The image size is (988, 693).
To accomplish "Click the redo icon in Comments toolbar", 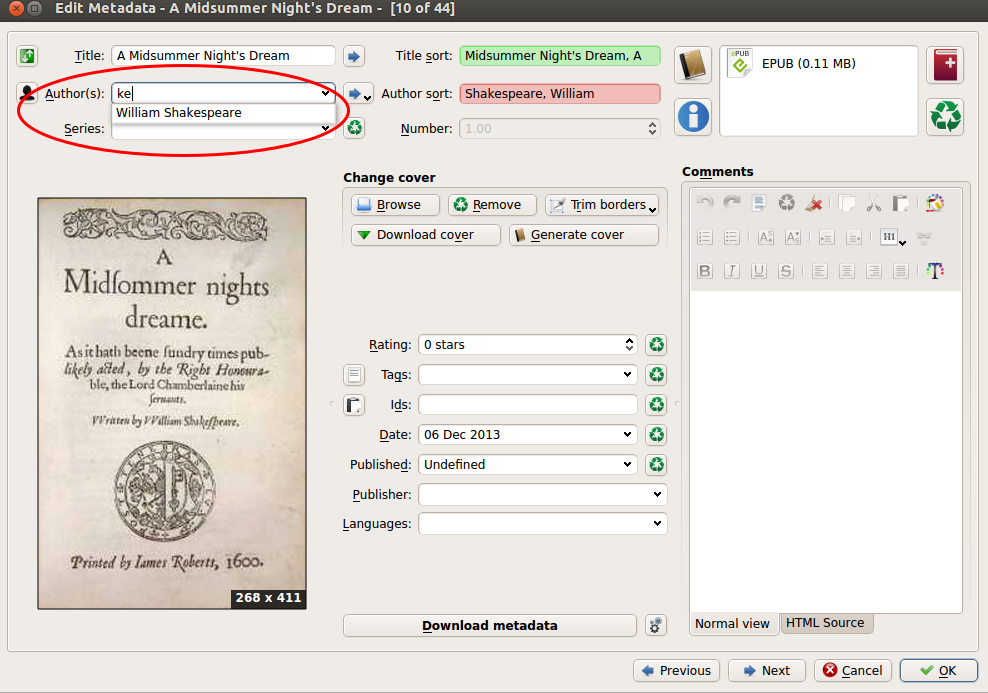I will 732,203.
